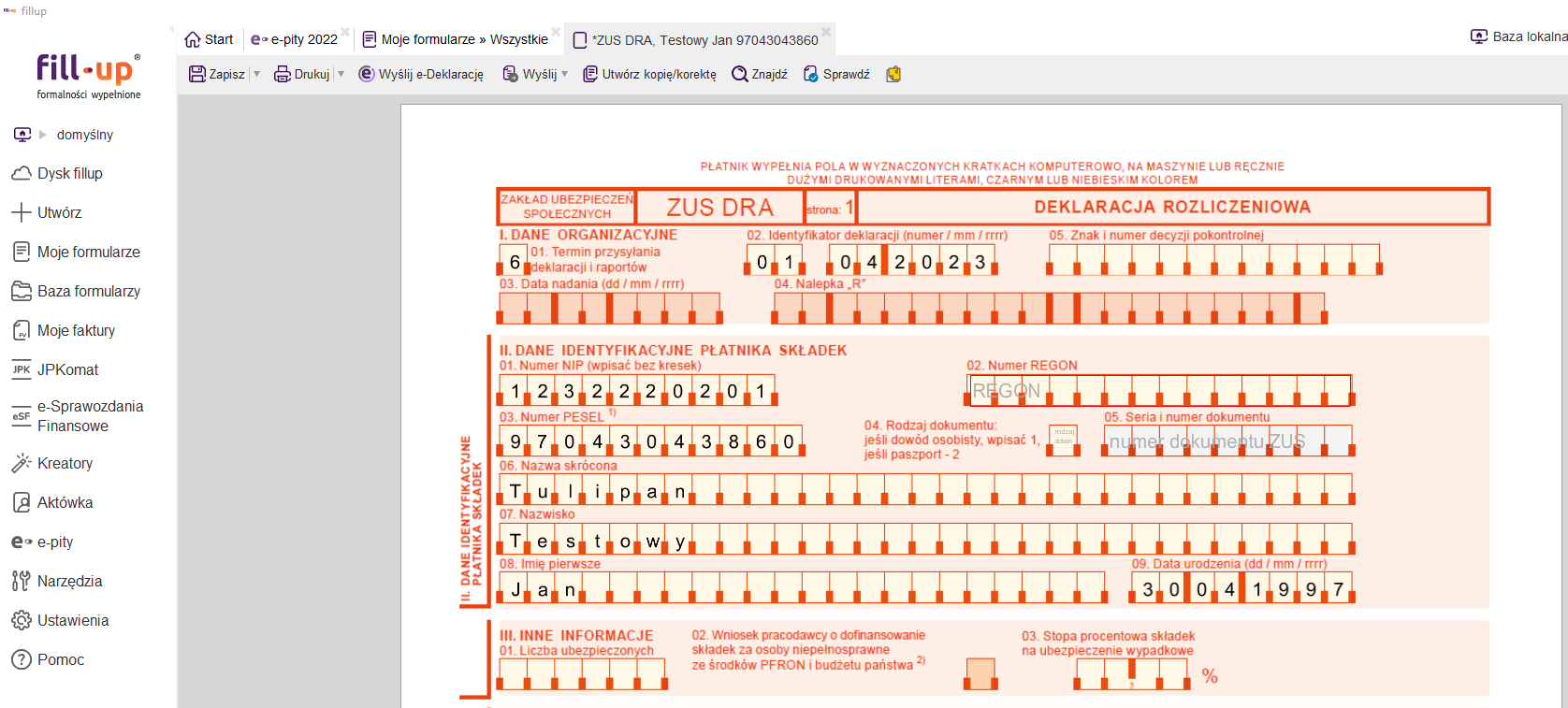Close the e-pity 2022 tab

[x=345, y=32]
